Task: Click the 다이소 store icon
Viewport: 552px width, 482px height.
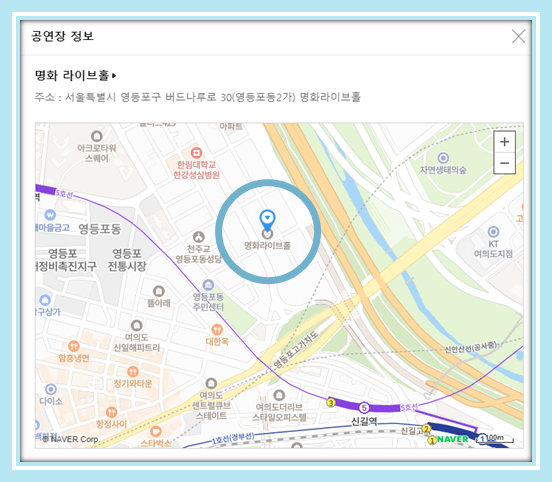Action: click(x=51, y=389)
